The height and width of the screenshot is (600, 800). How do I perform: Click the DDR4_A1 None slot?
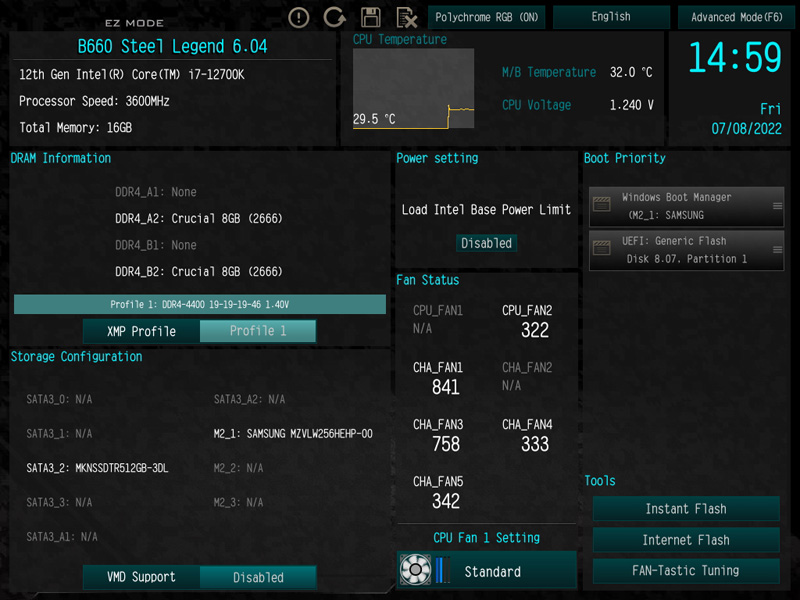[156, 192]
